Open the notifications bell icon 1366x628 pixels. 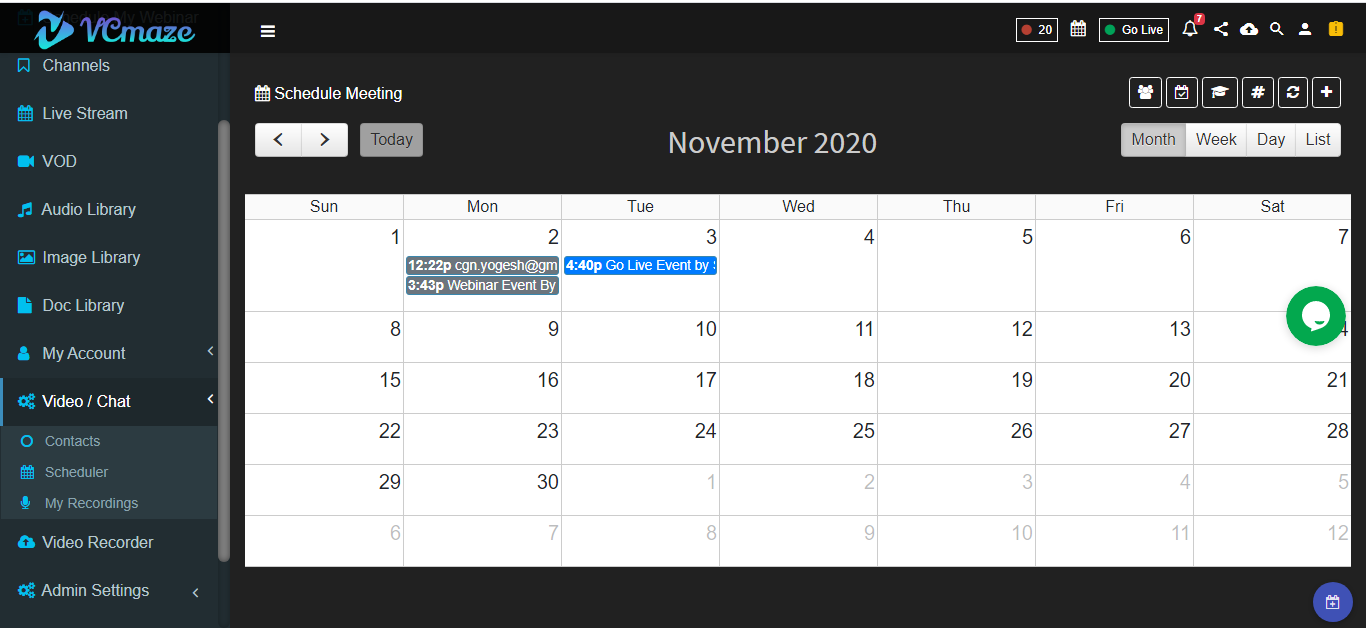(x=1190, y=29)
